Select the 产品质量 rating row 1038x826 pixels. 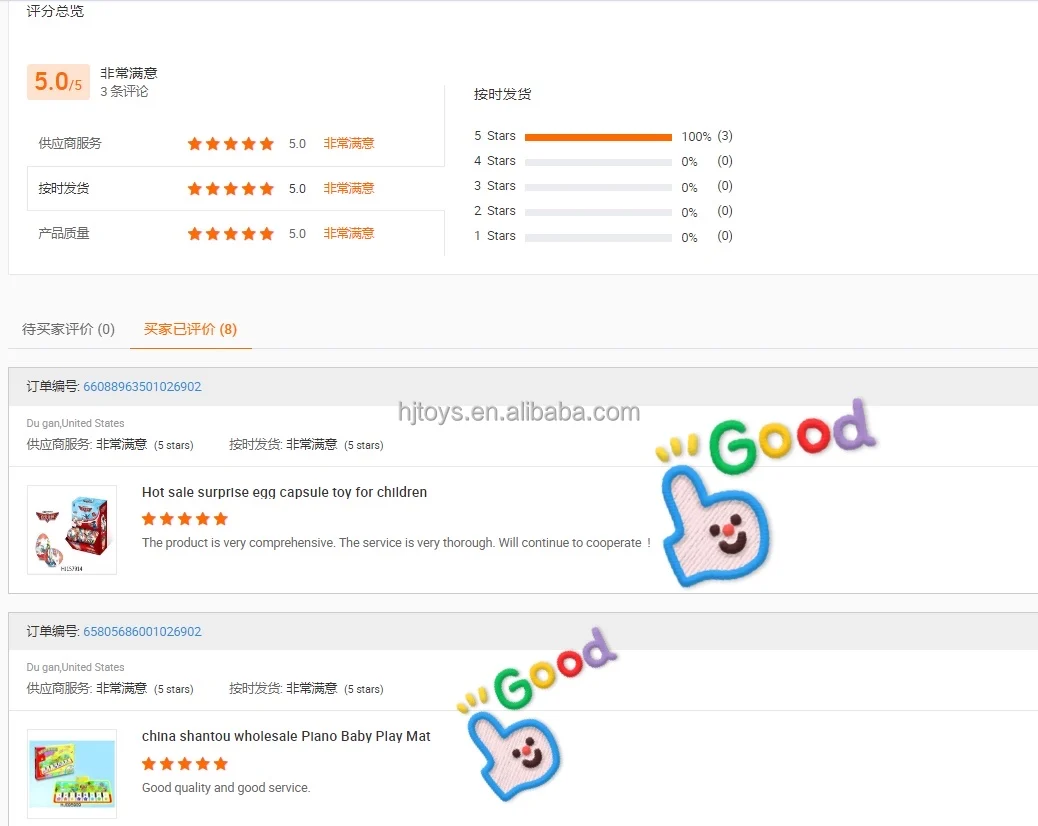[x=236, y=234]
